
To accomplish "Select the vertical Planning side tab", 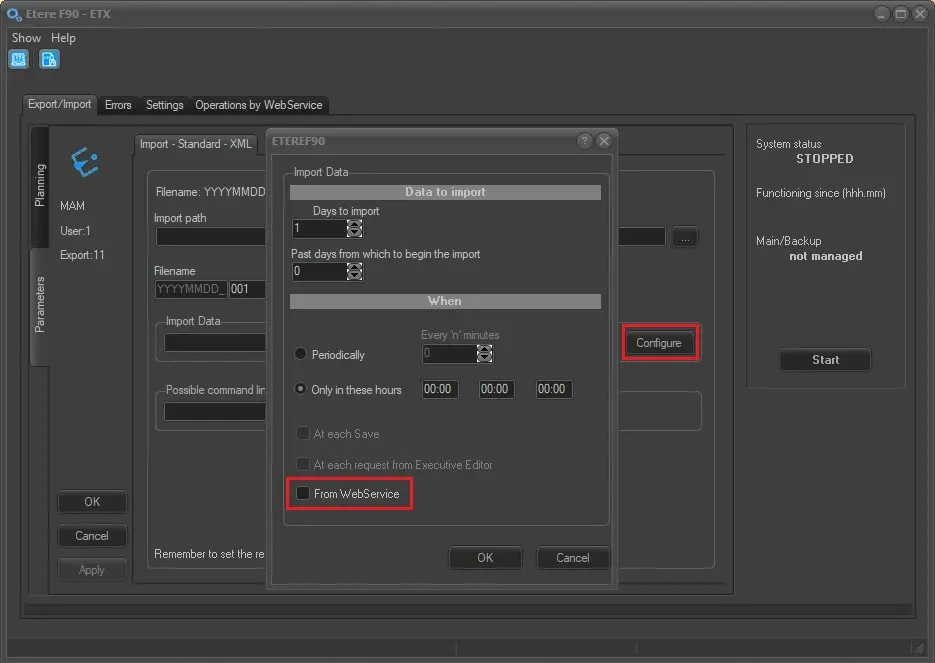I will coord(40,185).
